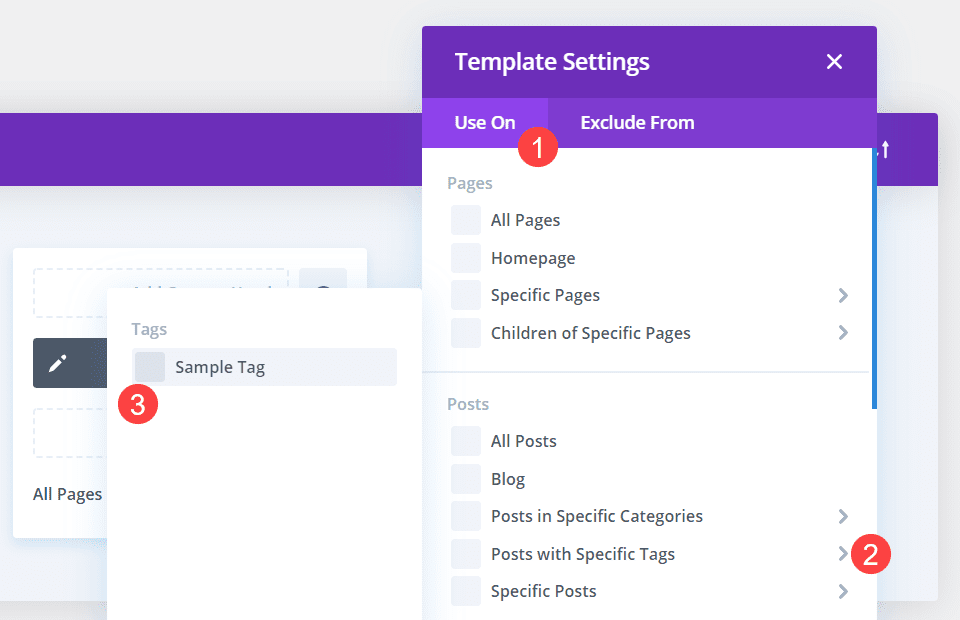Click the dashed Add Custom Header area

pyautogui.click(x=160, y=291)
